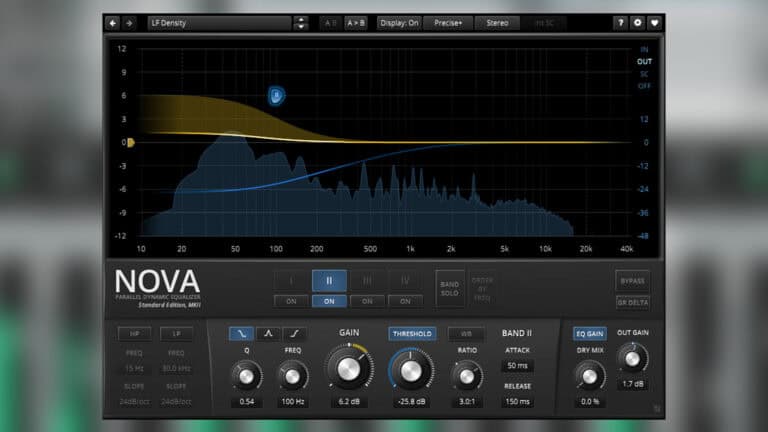This screenshot has width=768, height=432.
Task: Click the redo forward arrow
Action: pos(129,23)
